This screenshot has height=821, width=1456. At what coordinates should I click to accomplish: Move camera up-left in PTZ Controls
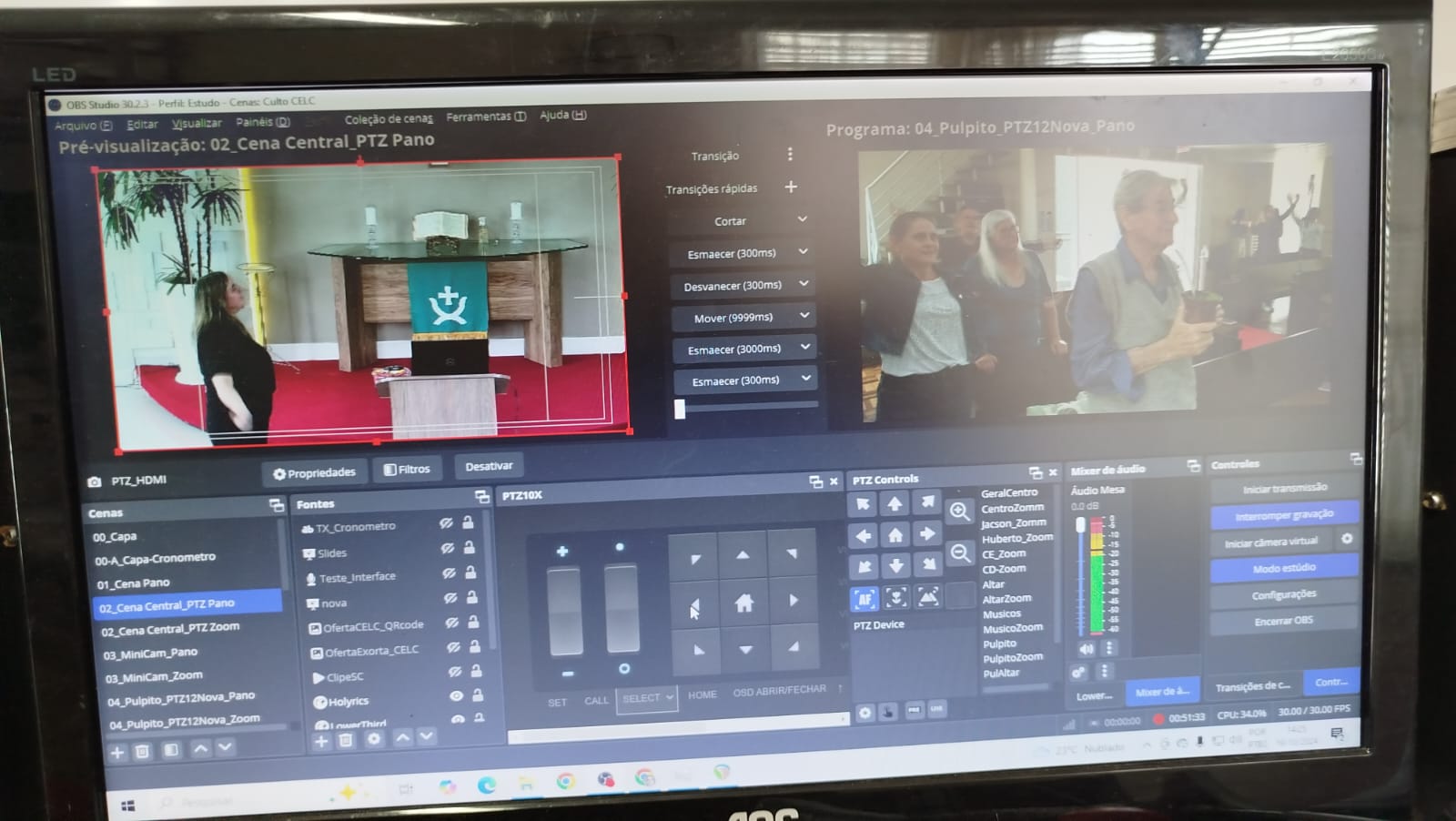click(x=863, y=503)
